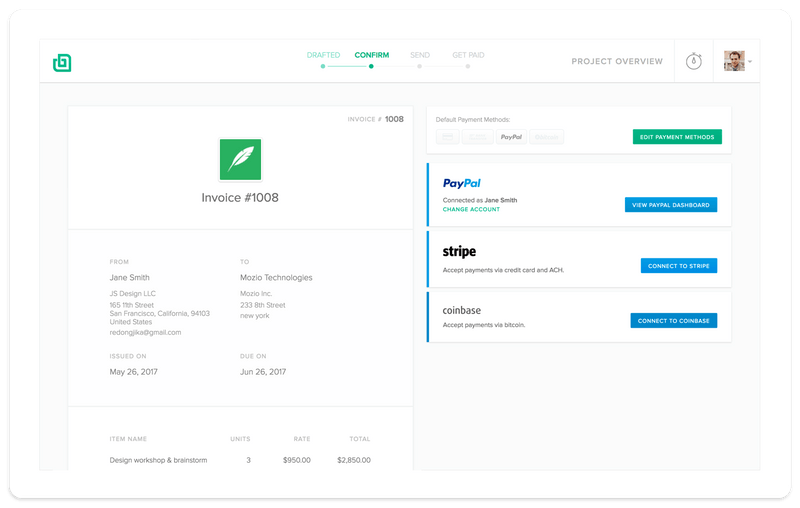Click Design workshop & brainstorm item
This screenshot has height=508, width=800.
click(x=158, y=460)
